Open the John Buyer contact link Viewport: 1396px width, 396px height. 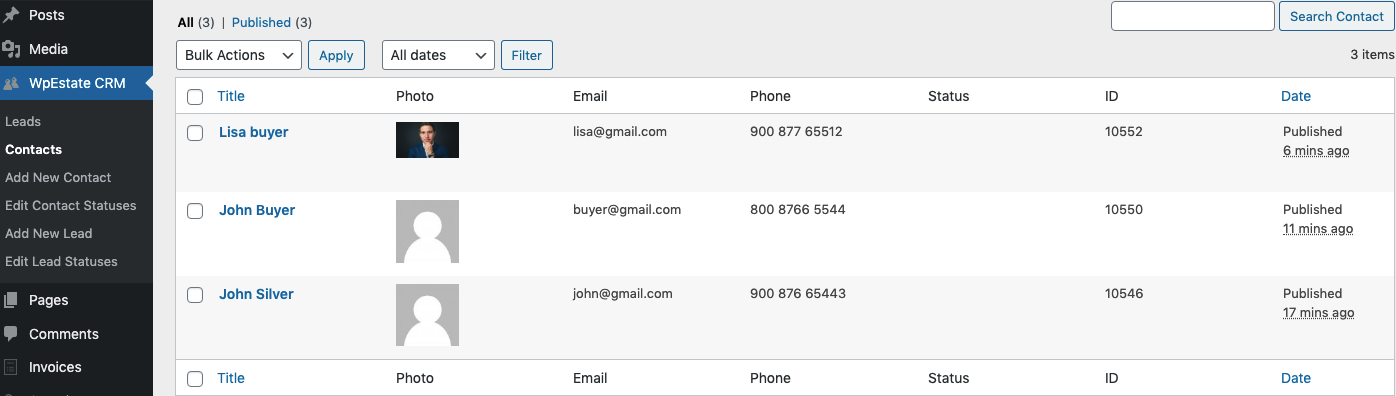click(x=257, y=210)
